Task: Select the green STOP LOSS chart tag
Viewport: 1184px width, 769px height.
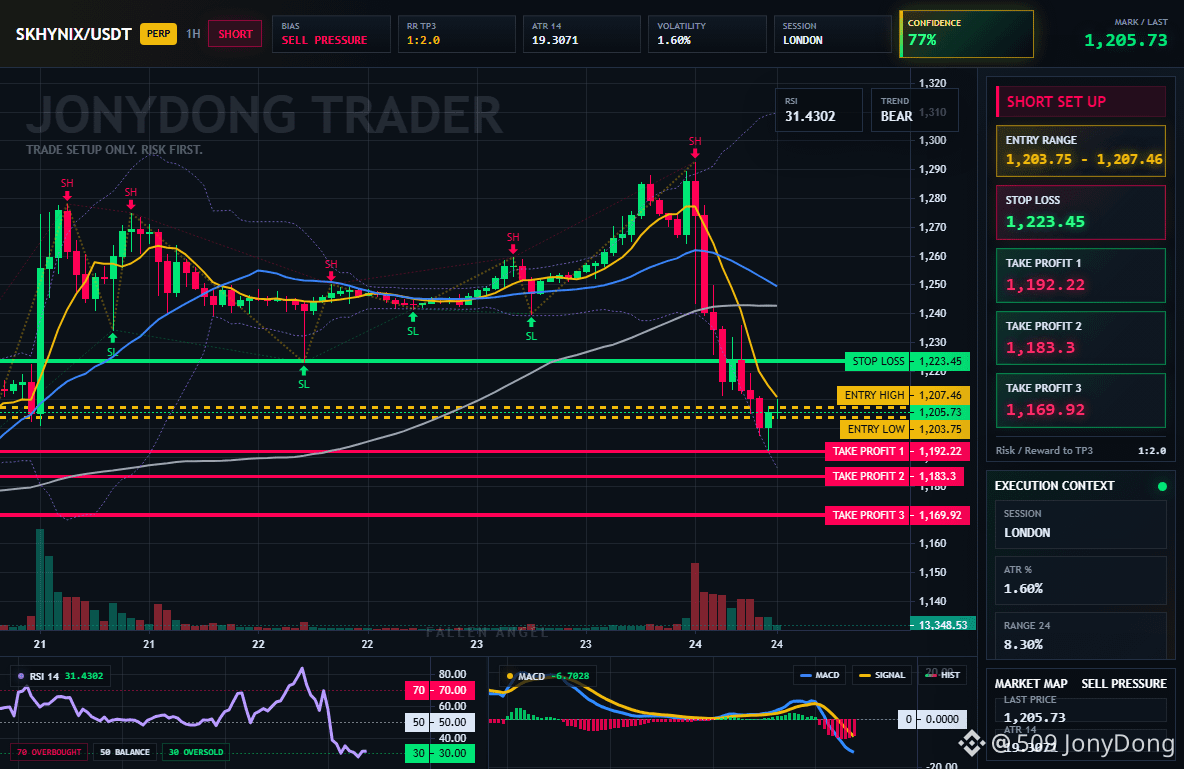Action: click(x=877, y=361)
